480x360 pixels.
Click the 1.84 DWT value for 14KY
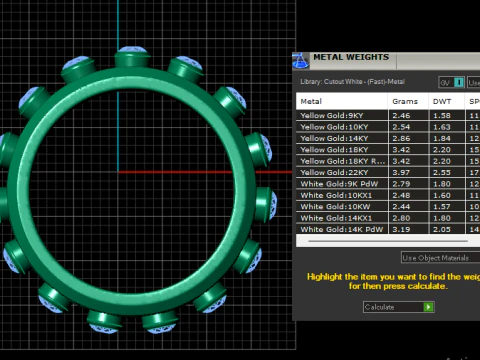[x=442, y=138]
